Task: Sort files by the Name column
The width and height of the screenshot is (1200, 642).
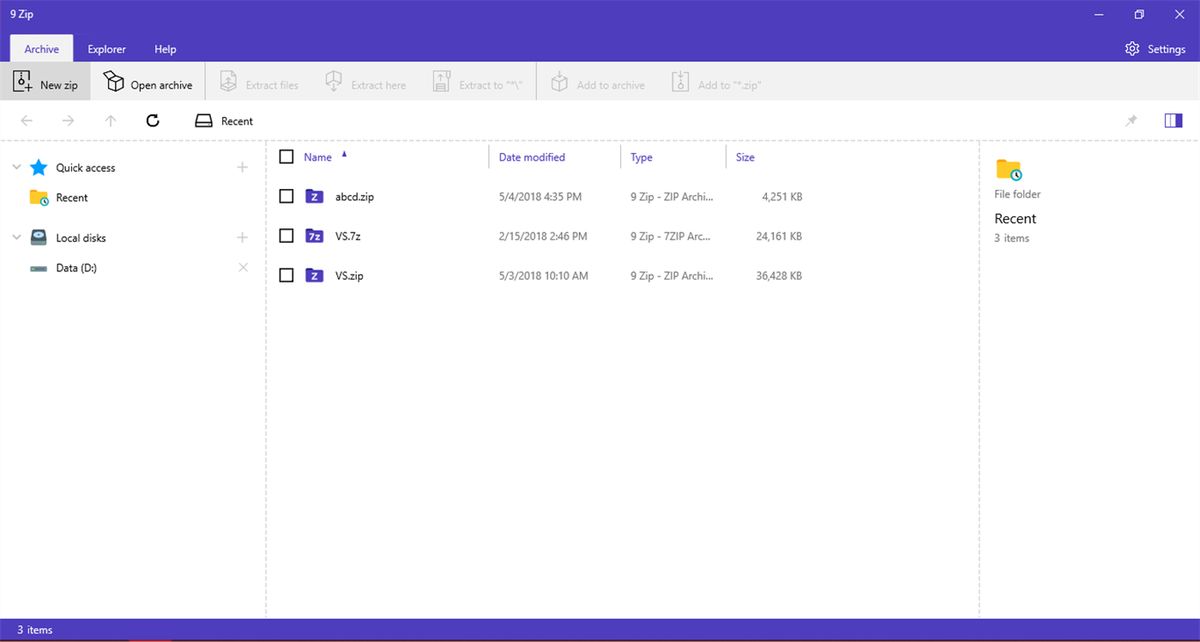Action: pos(318,157)
